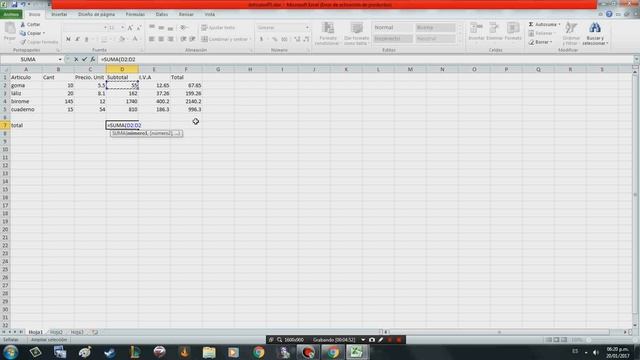The height and width of the screenshot is (360, 640).
Task: Decrease font size with the small A icon
Action: click(x=139, y=28)
